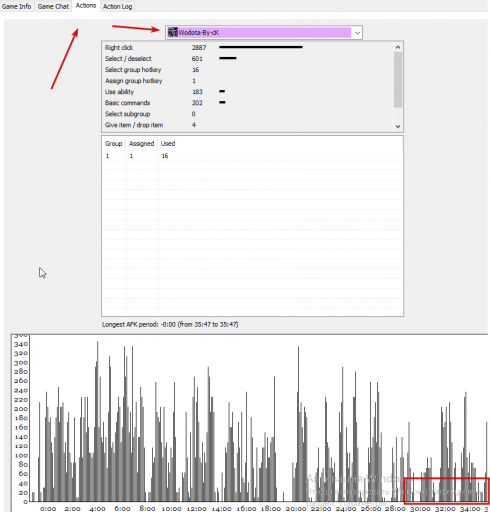Click the value 2887 for Right click

click(x=199, y=48)
